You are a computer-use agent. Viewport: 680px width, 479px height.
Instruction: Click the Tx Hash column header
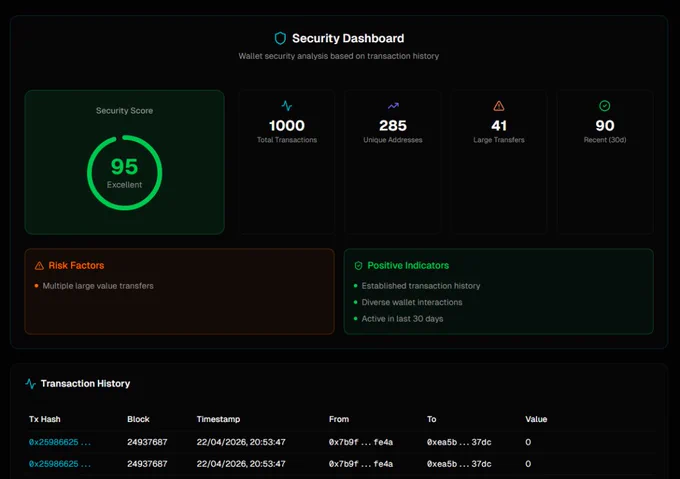click(45, 419)
